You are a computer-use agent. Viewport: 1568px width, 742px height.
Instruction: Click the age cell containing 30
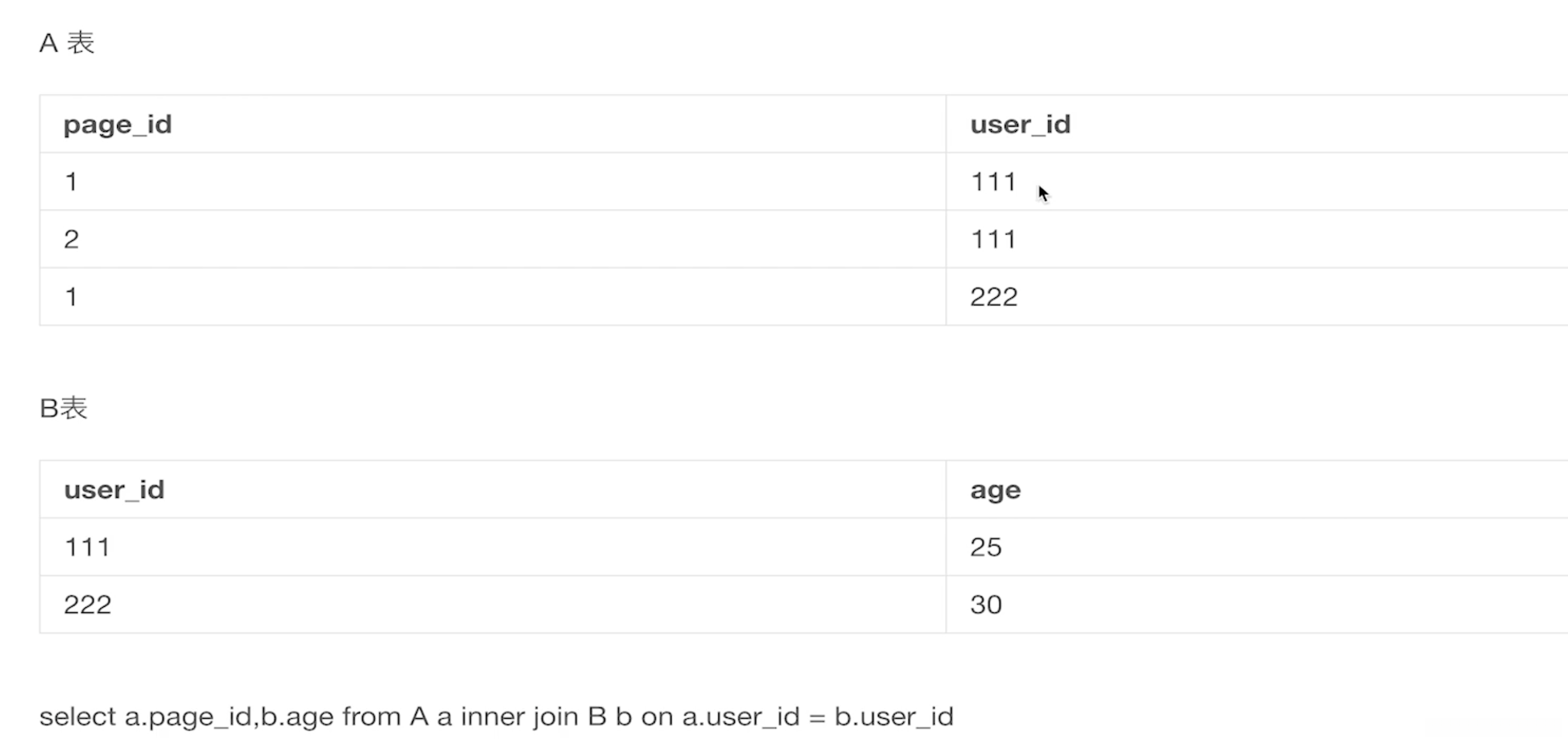pos(986,604)
